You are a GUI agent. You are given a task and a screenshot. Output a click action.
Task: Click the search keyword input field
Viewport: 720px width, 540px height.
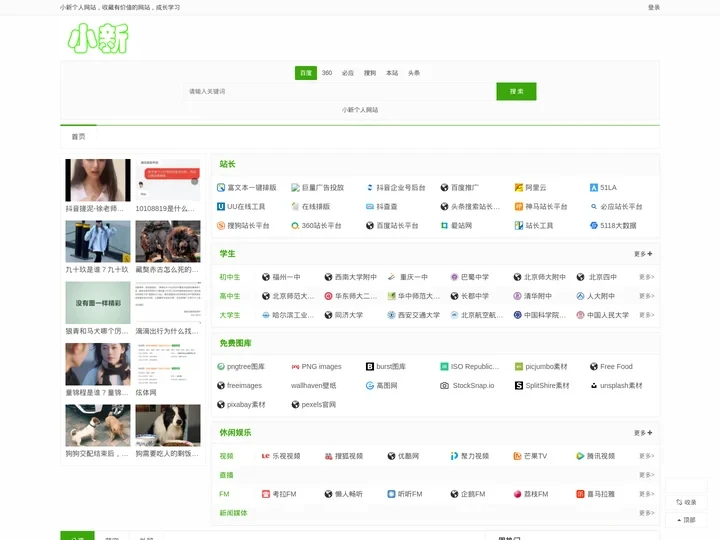click(340, 91)
